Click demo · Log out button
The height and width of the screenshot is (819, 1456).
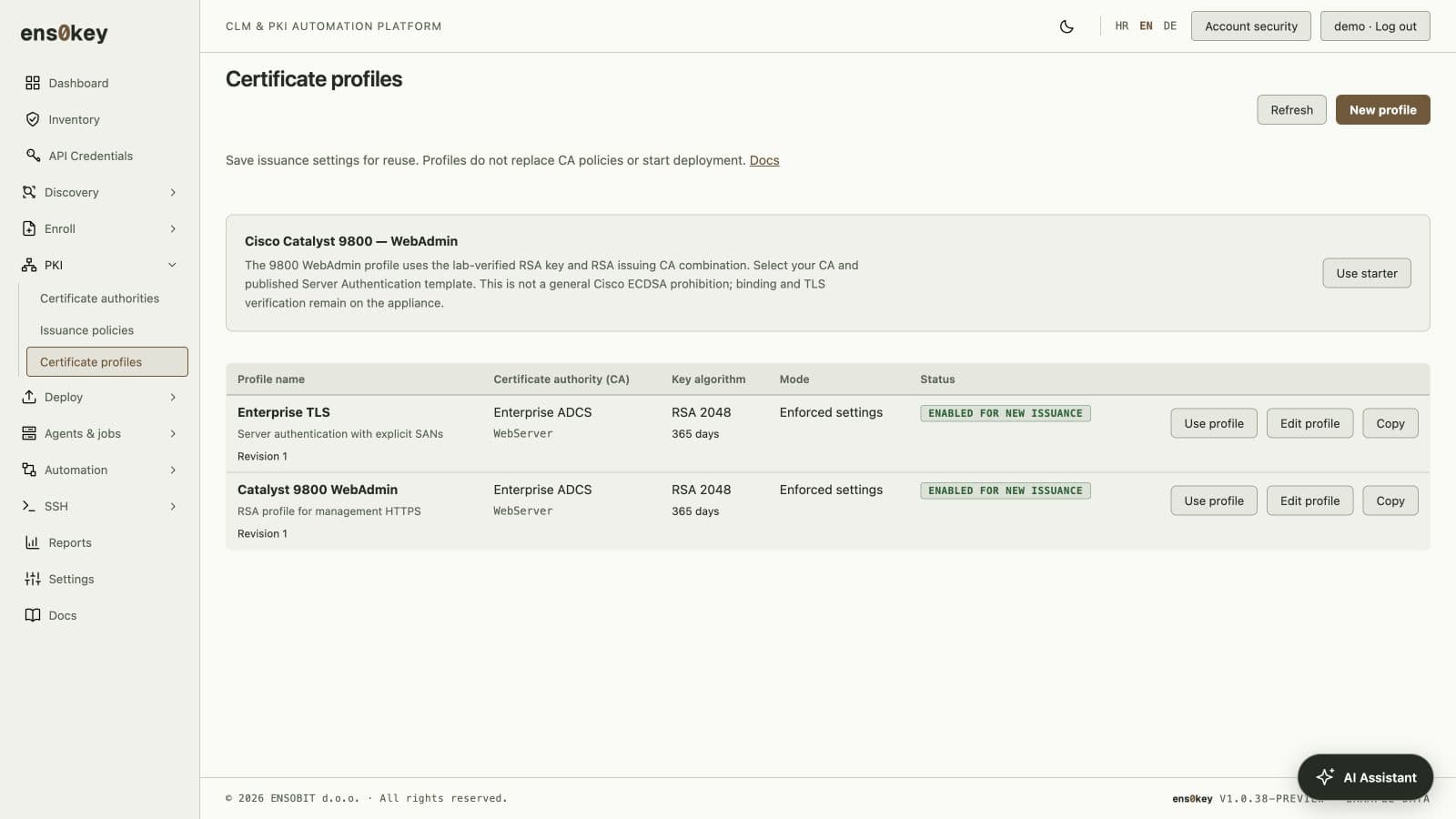(x=1375, y=26)
